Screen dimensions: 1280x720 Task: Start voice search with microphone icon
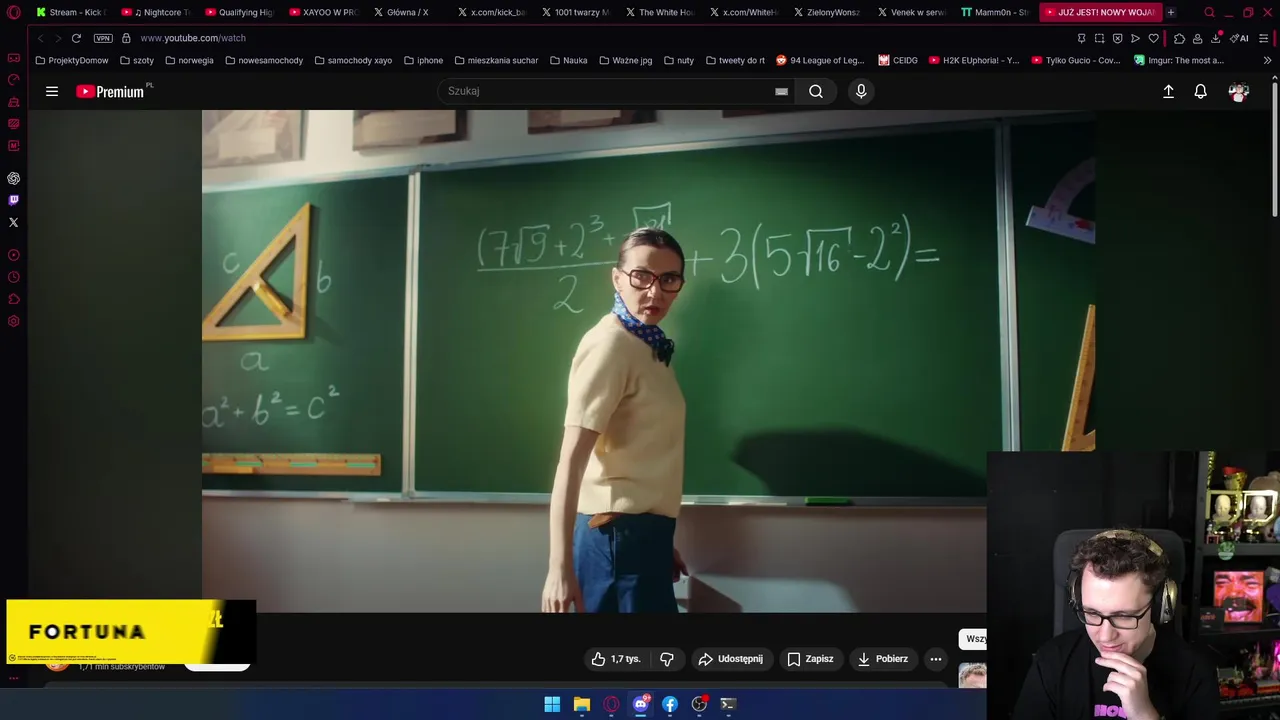(861, 91)
